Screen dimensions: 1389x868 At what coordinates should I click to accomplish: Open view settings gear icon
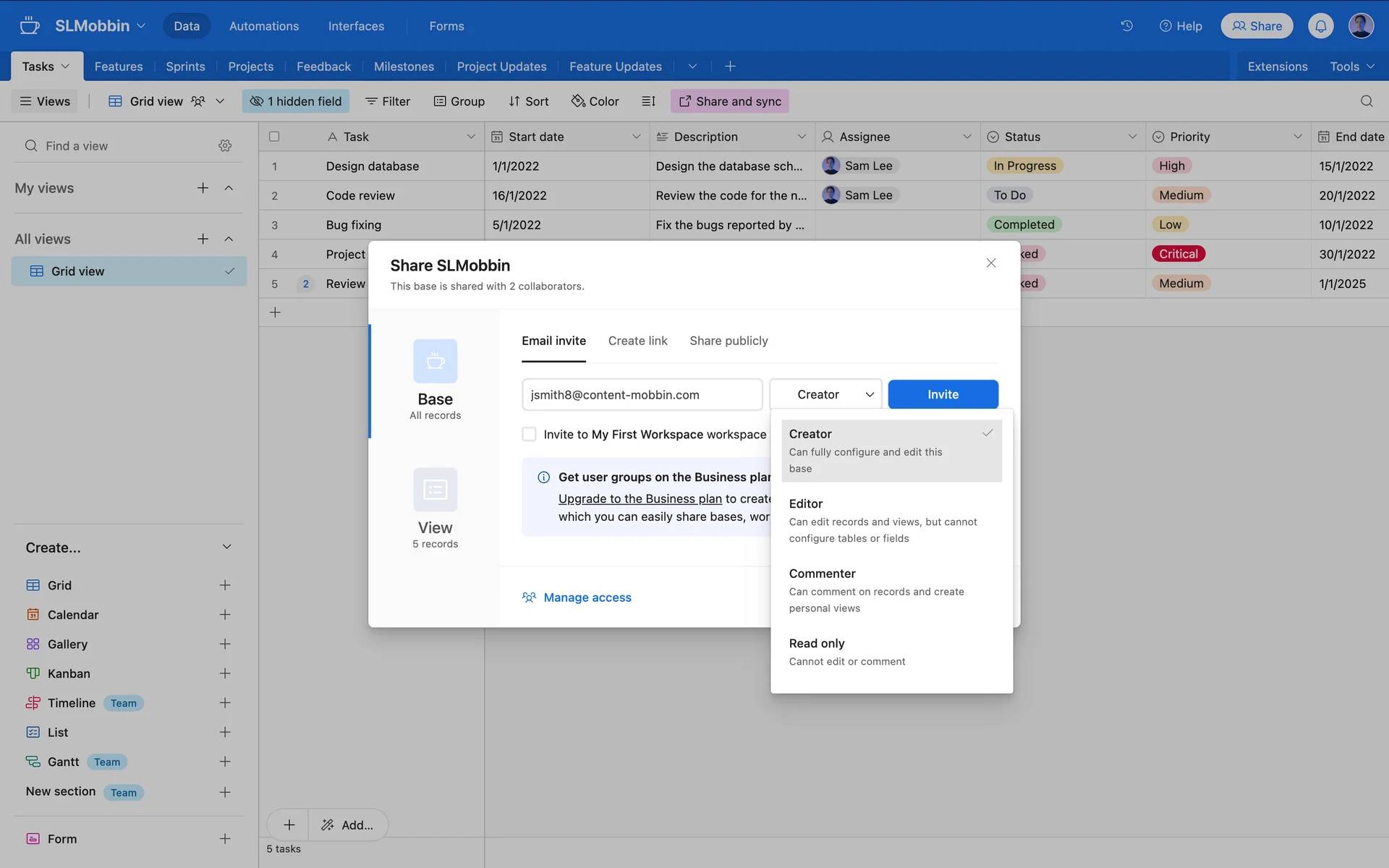[225, 146]
